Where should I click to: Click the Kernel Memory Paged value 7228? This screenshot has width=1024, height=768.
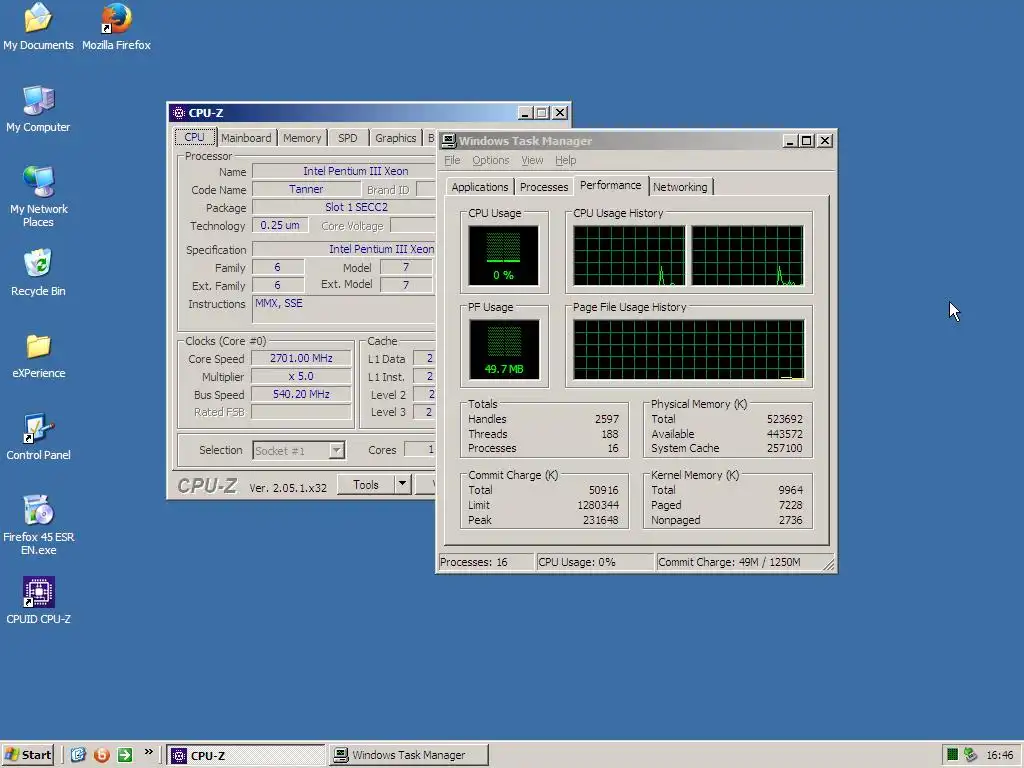click(790, 505)
